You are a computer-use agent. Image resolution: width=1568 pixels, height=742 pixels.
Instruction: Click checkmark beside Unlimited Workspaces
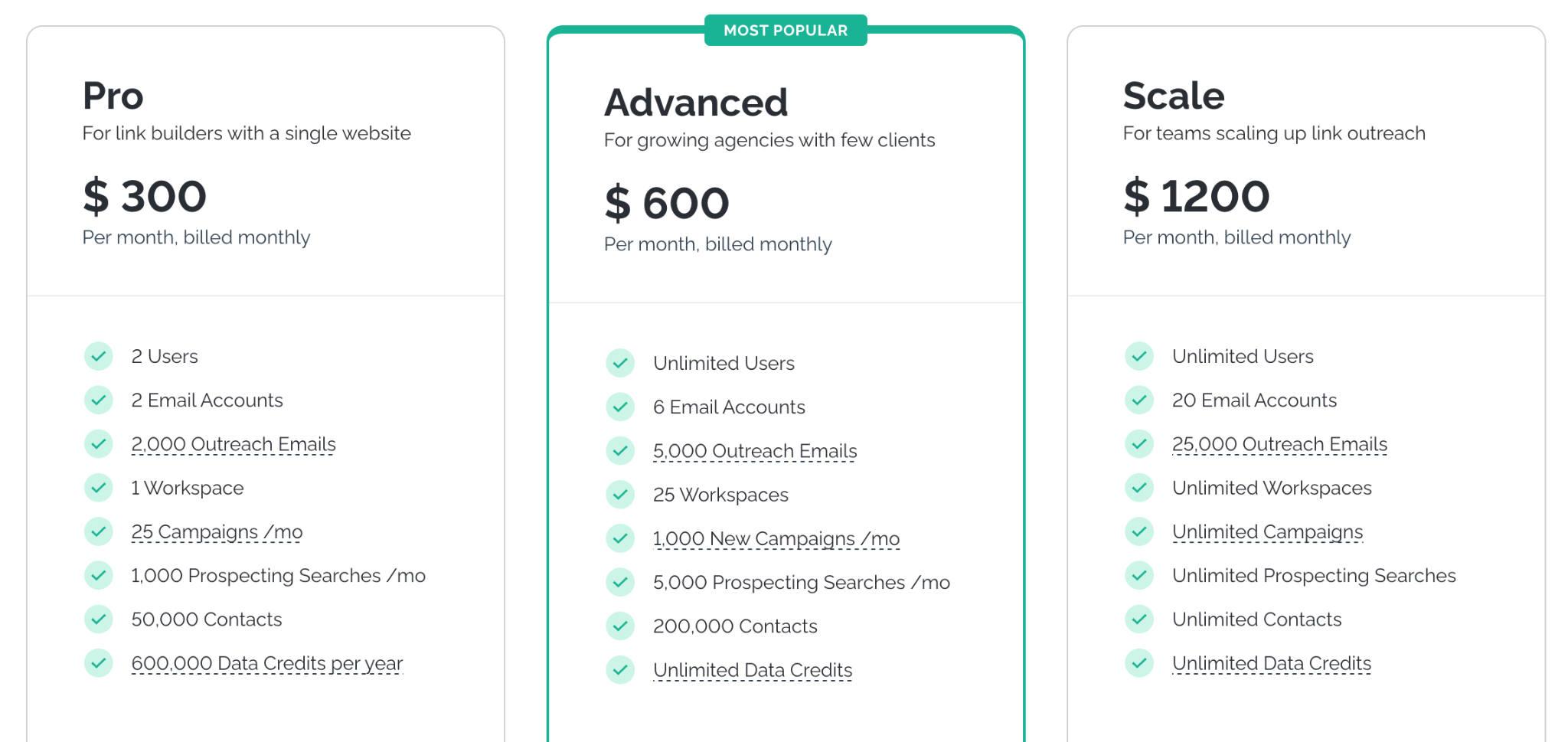(1139, 488)
